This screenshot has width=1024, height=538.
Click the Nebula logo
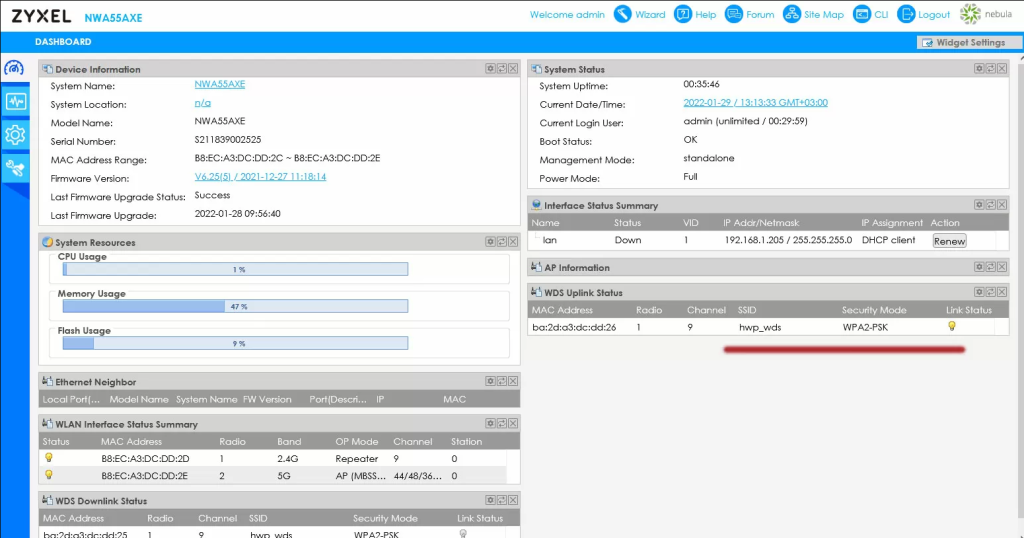[x=984, y=15]
